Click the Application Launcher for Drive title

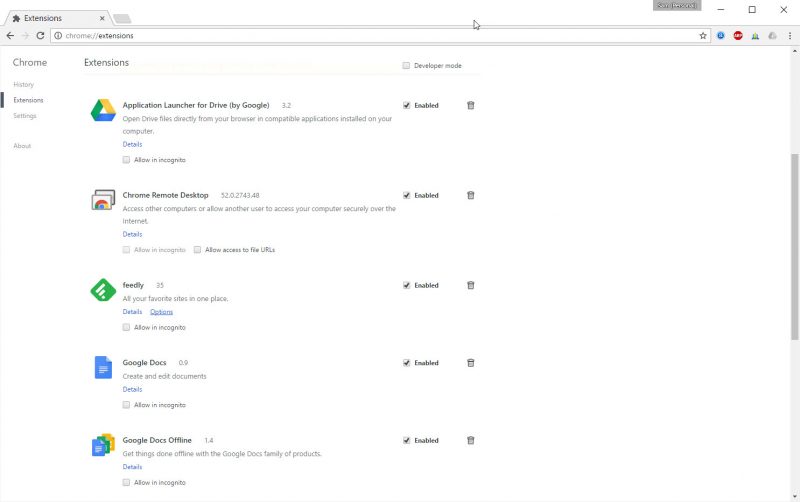coord(196,105)
